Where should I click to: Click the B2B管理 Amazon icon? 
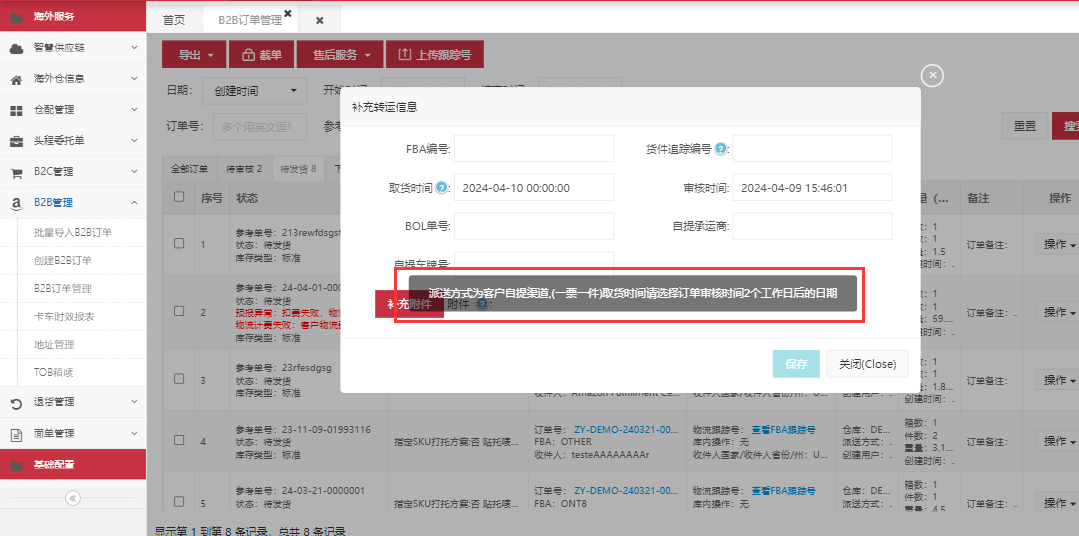pyautogui.click(x=16, y=203)
